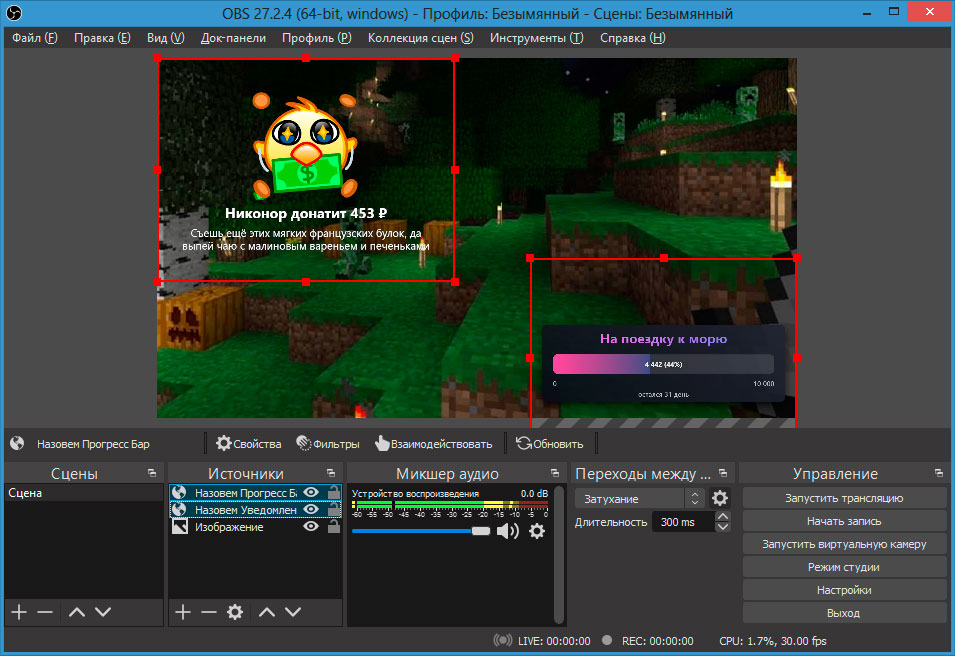Add a new source in the Источники panel
This screenshot has width=955, height=656.
coord(183,612)
